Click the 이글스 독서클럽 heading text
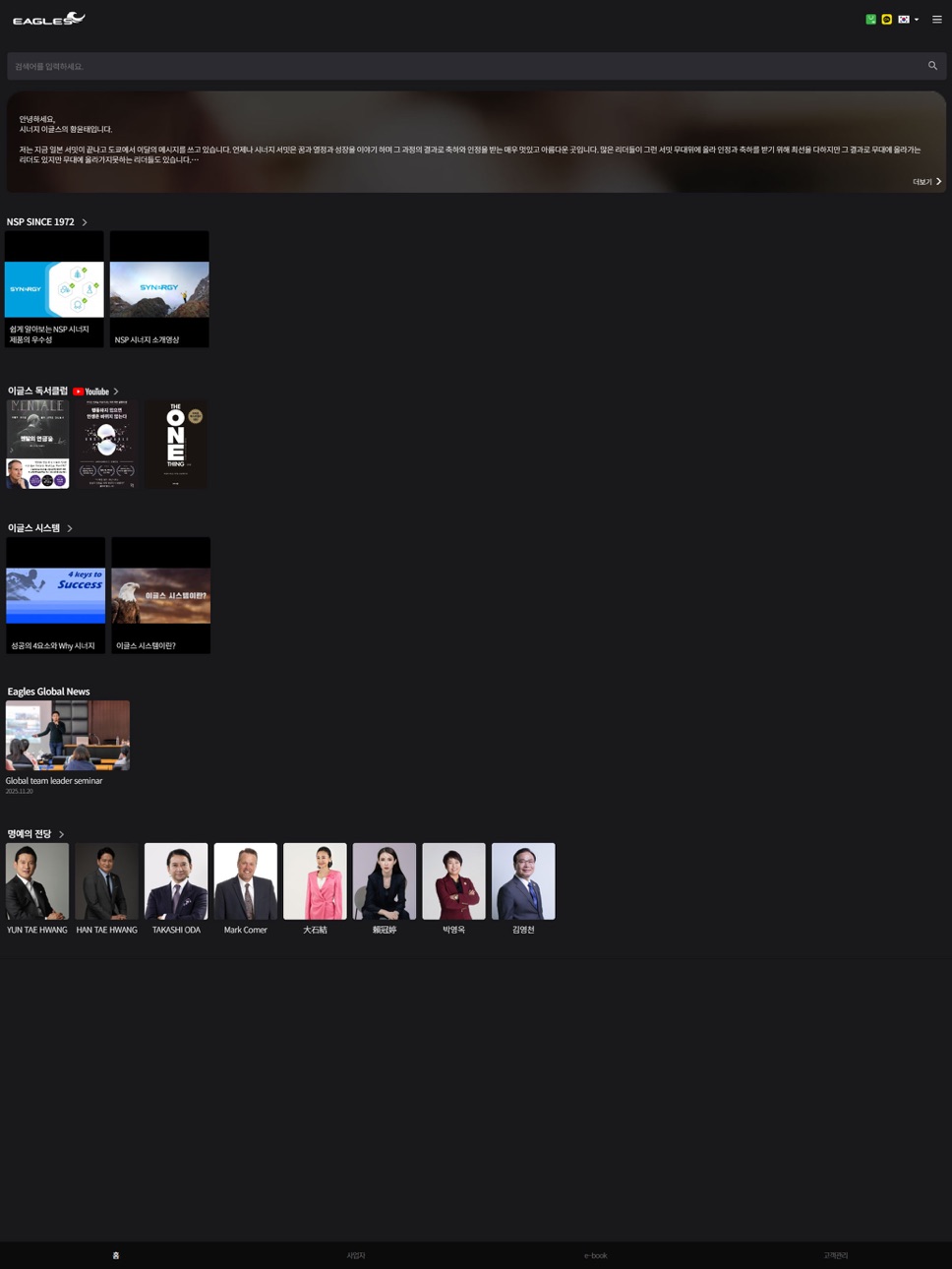The width and height of the screenshot is (952, 1269). click(x=37, y=392)
